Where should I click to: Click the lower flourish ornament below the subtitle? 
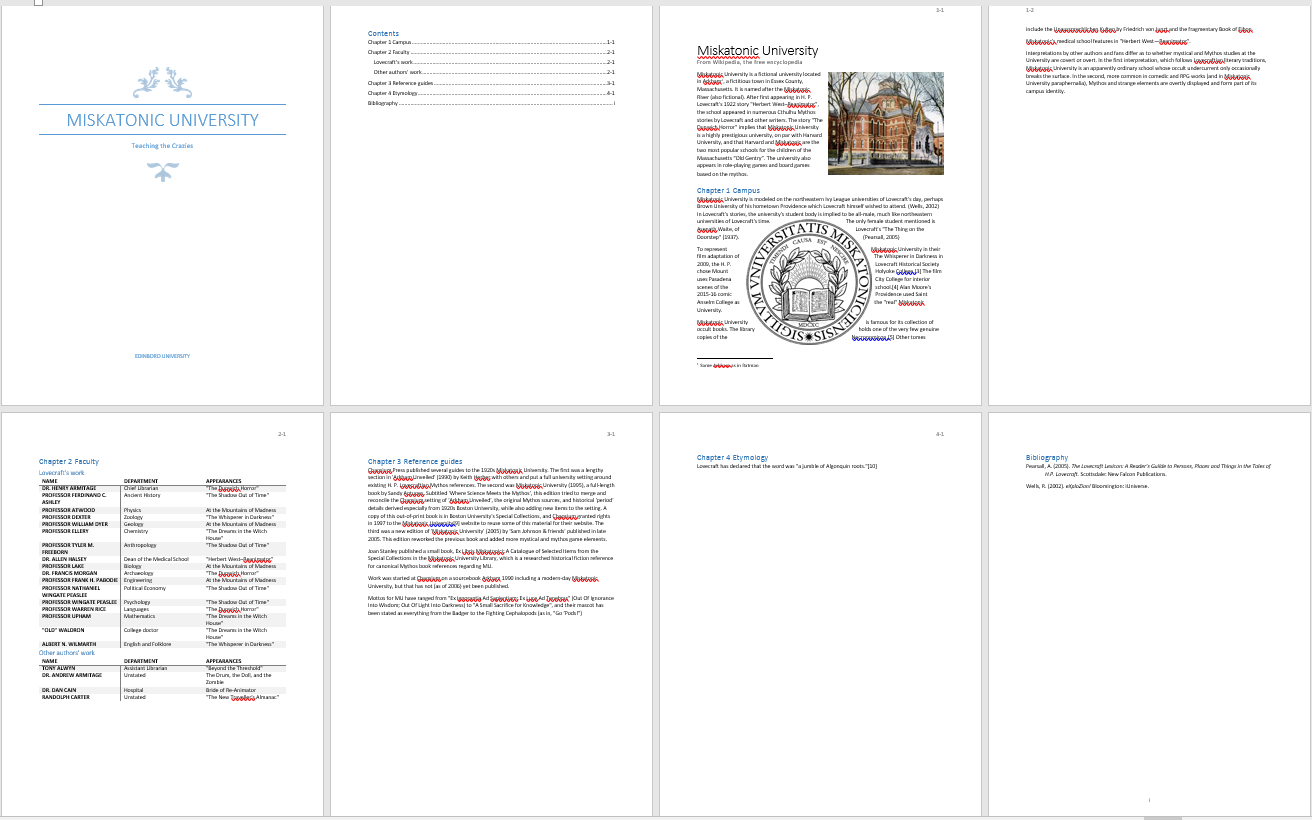tap(162, 172)
